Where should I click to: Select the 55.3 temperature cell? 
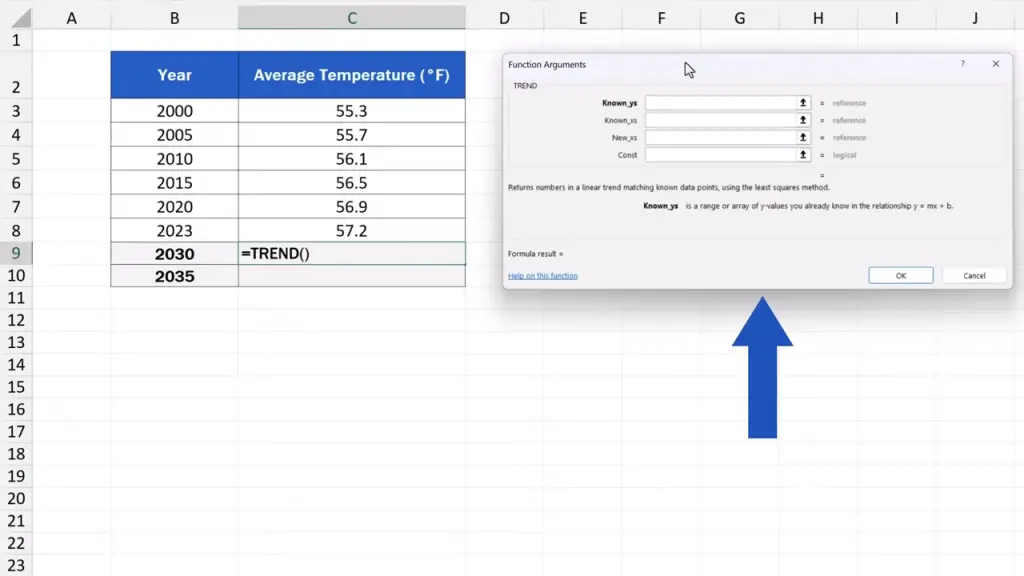click(x=351, y=111)
